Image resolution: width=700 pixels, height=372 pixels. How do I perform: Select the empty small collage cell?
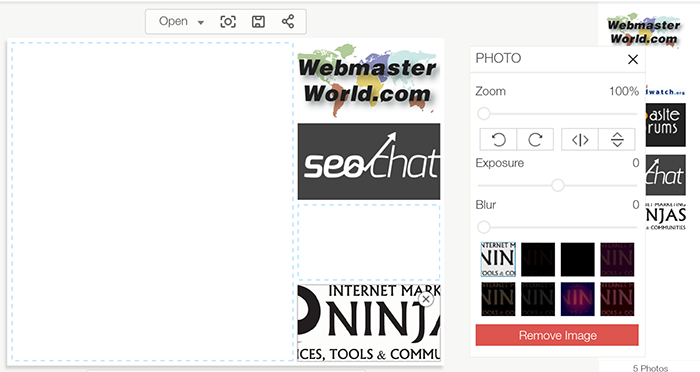[x=369, y=242]
